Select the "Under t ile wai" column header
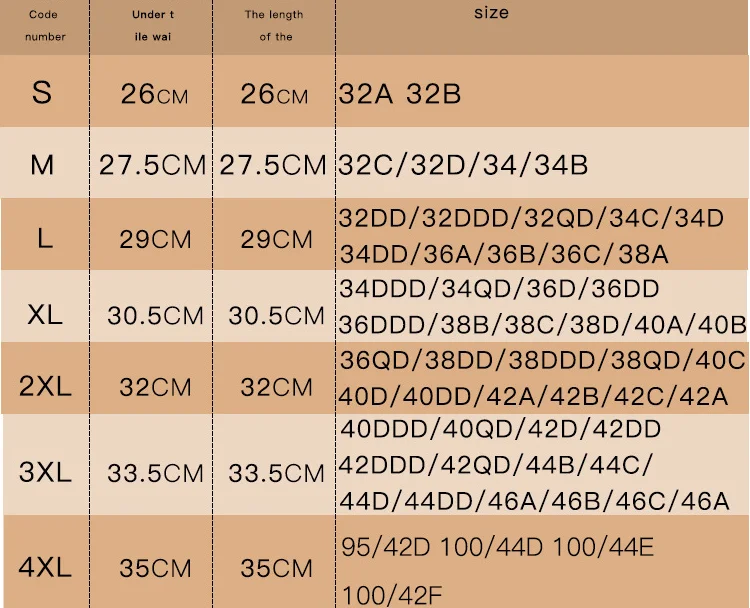Screen dimensions: 750x608 click(153, 26)
